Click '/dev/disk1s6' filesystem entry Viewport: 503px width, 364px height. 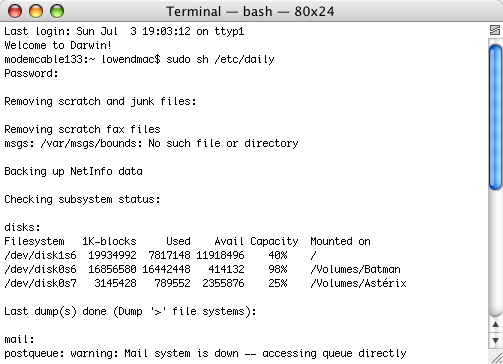tap(40, 255)
